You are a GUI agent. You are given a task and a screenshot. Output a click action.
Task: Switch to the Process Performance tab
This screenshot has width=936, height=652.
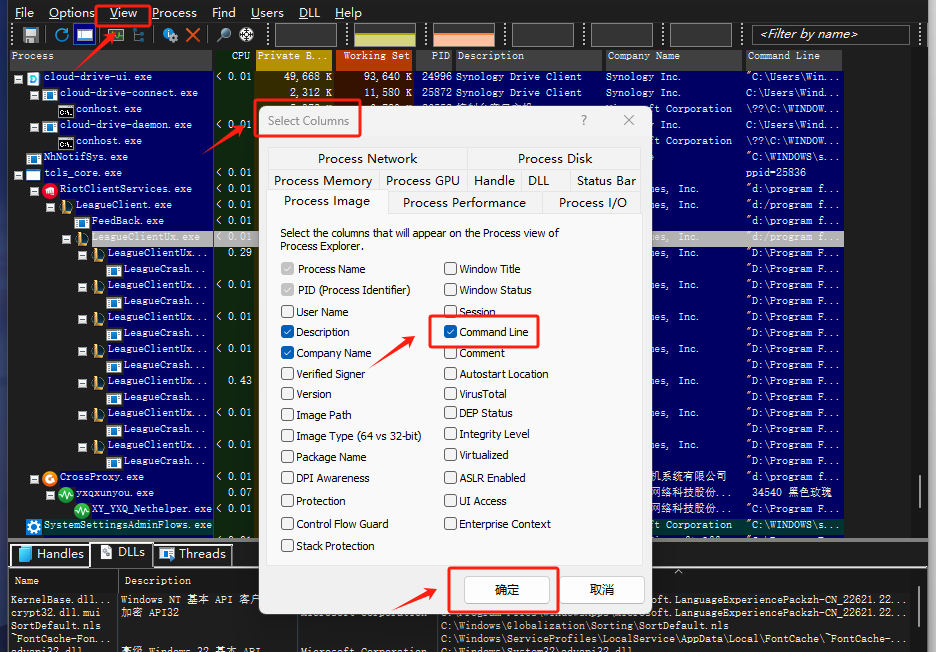click(x=464, y=202)
